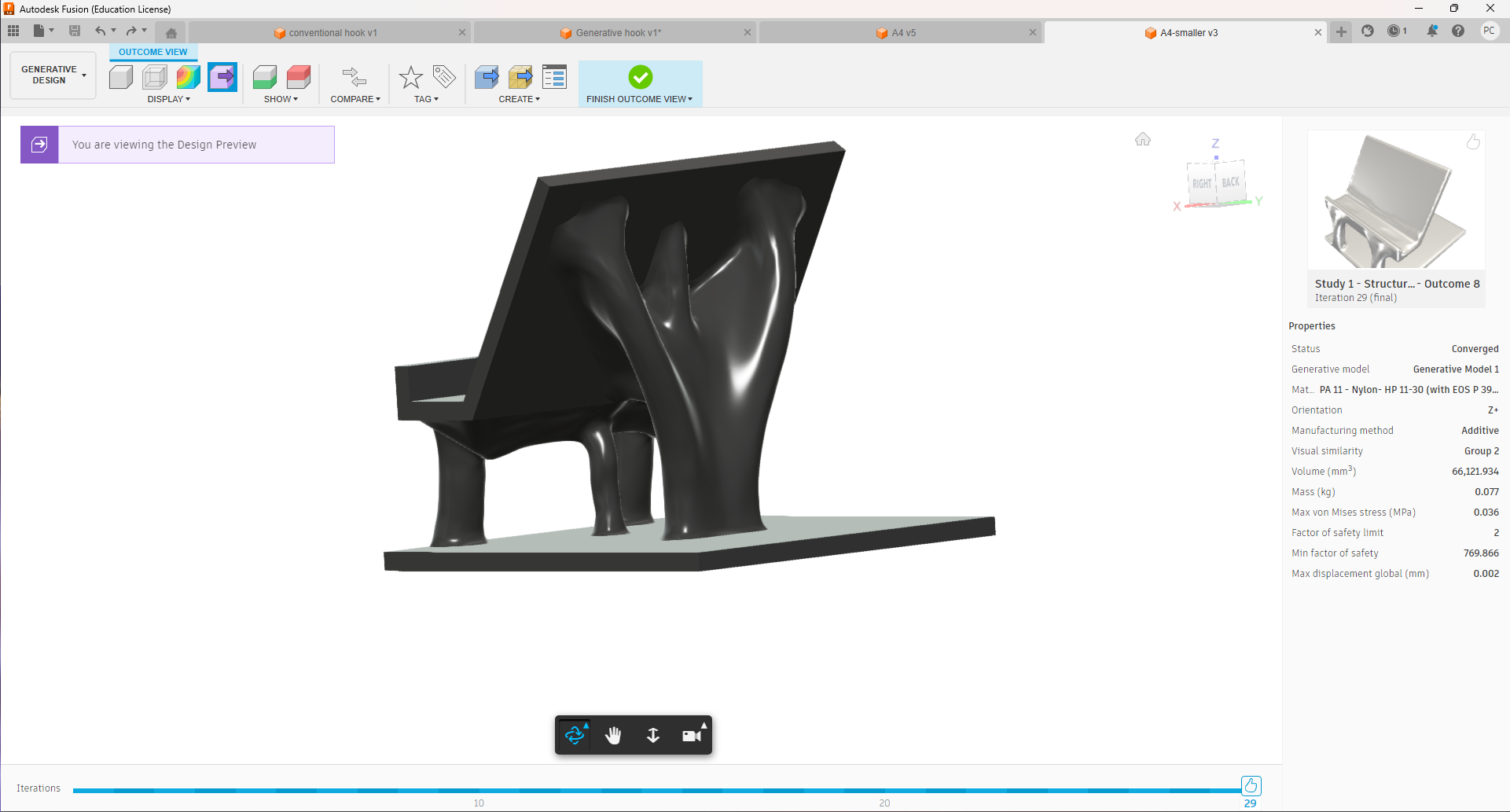This screenshot has height=812, width=1510.
Task: Click the File document icon
Action: point(39,31)
